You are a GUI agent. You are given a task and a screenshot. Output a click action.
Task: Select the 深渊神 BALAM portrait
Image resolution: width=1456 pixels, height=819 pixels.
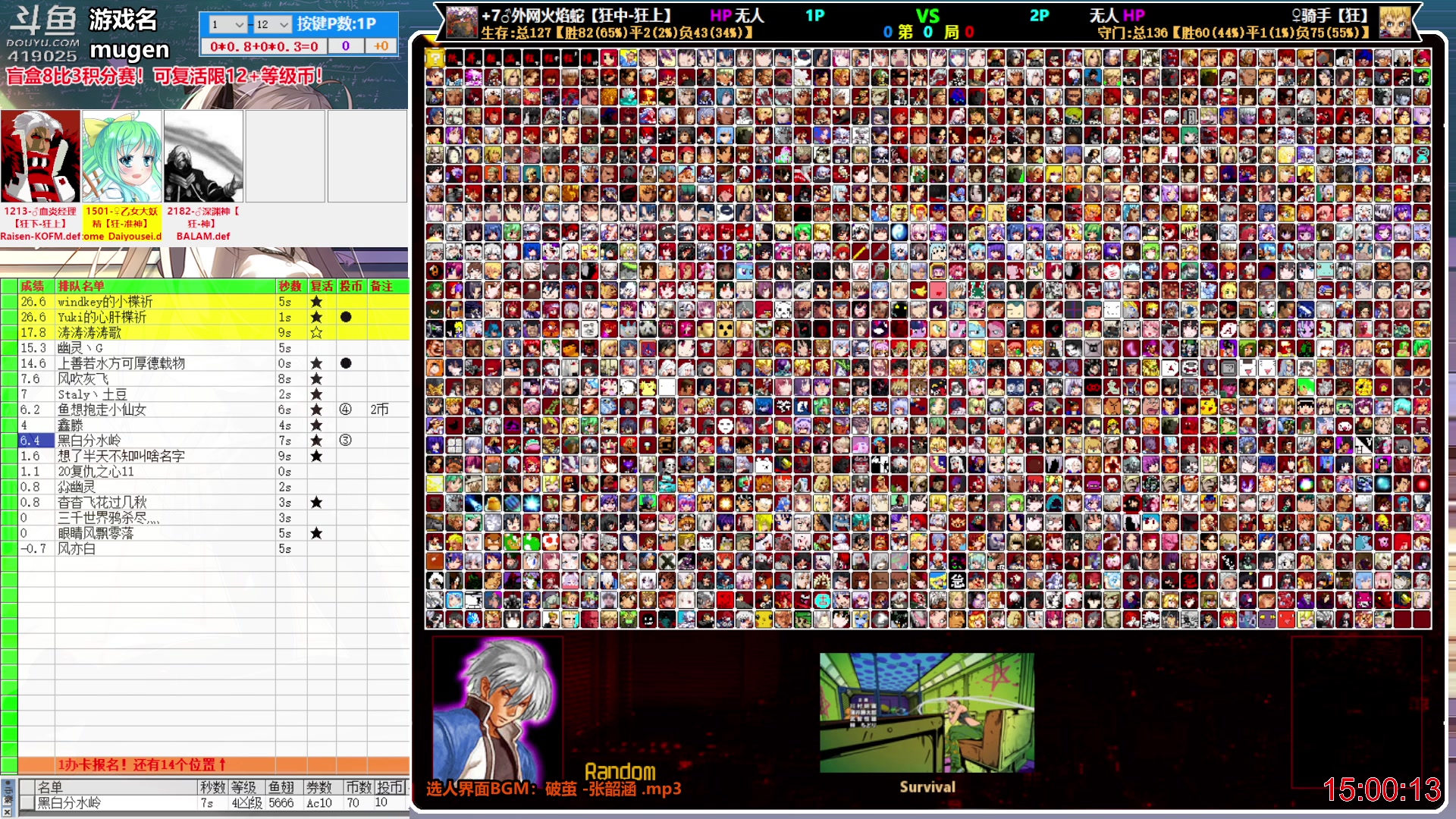(x=204, y=156)
